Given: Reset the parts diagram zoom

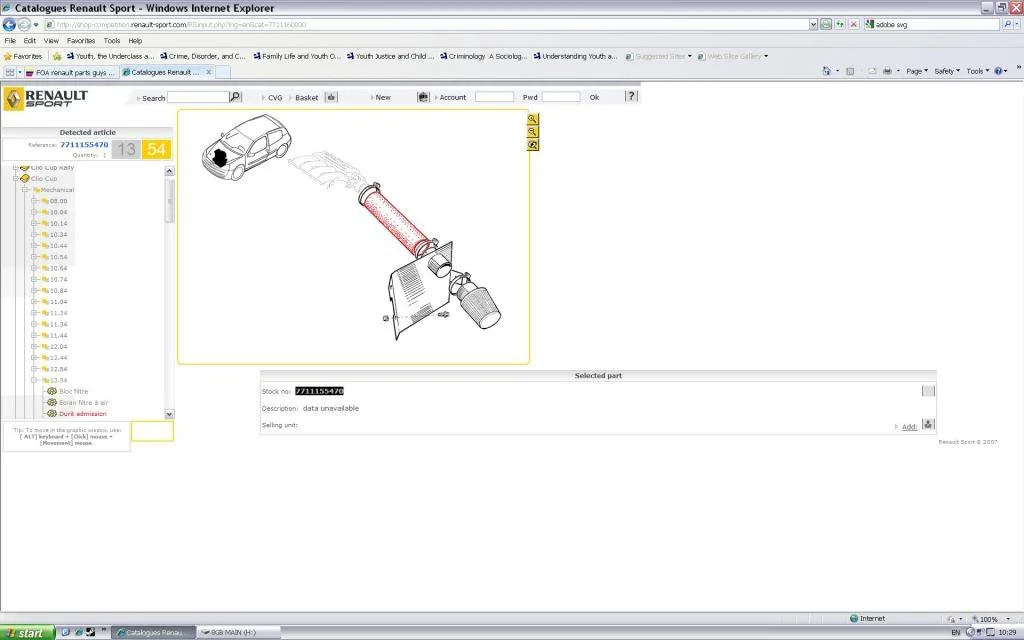Looking at the screenshot, I should point(533,145).
